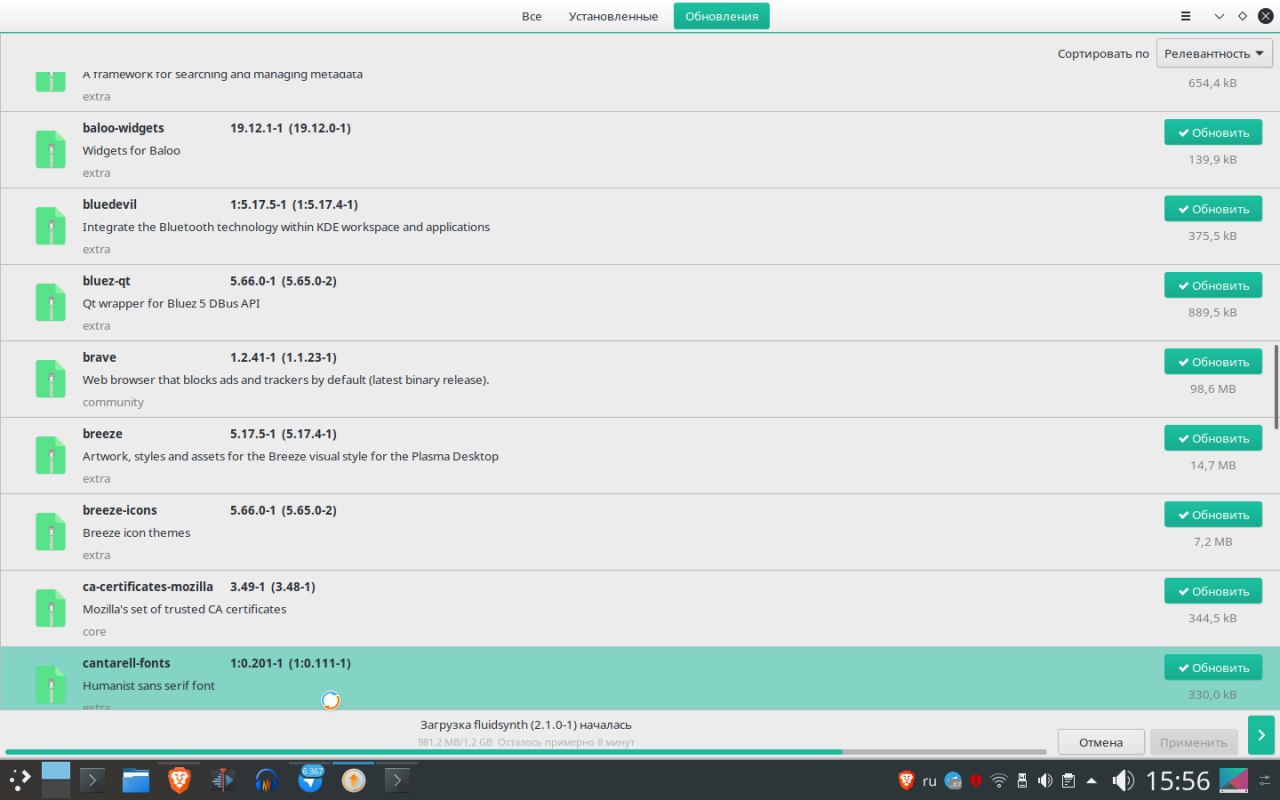Viewport: 1280px width, 800px height.
Task: Select the Обновления tab
Action: tap(722, 16)
